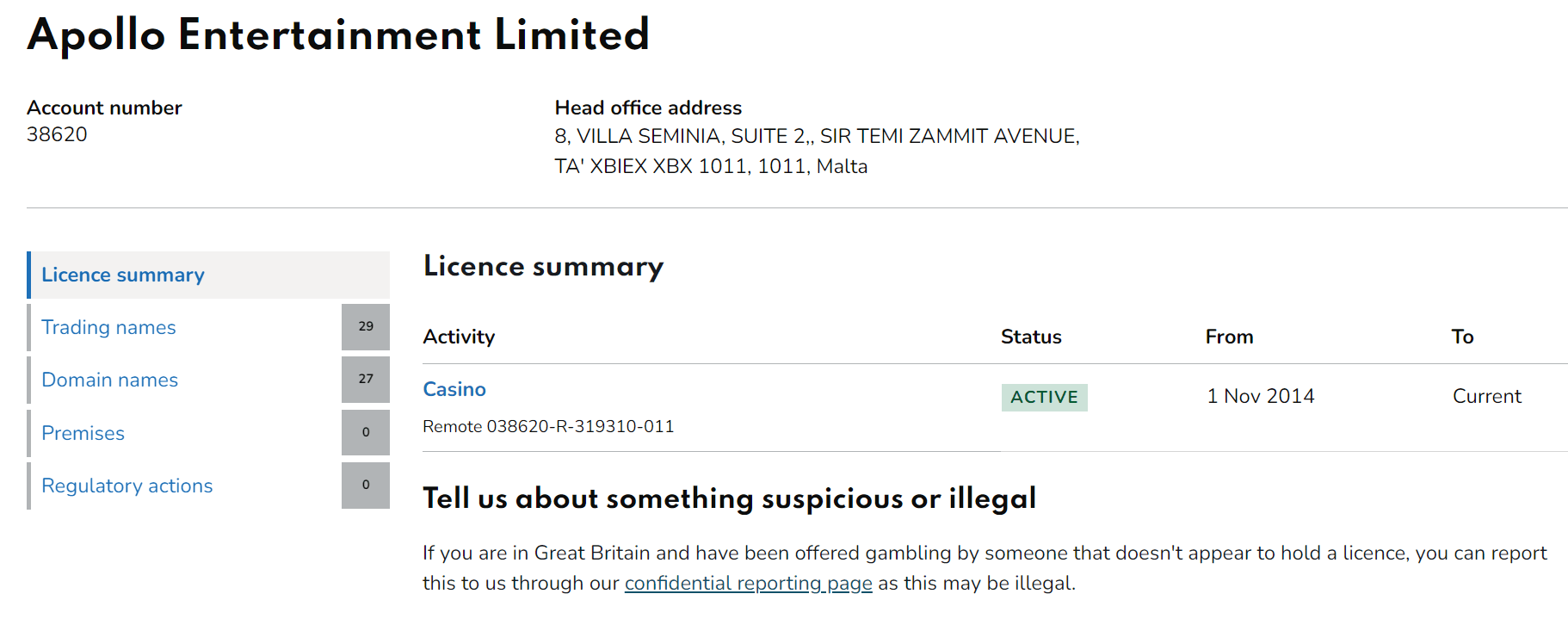Open the Domain names section
This screenshot has height=631, width=1568.
click(109, 380)
